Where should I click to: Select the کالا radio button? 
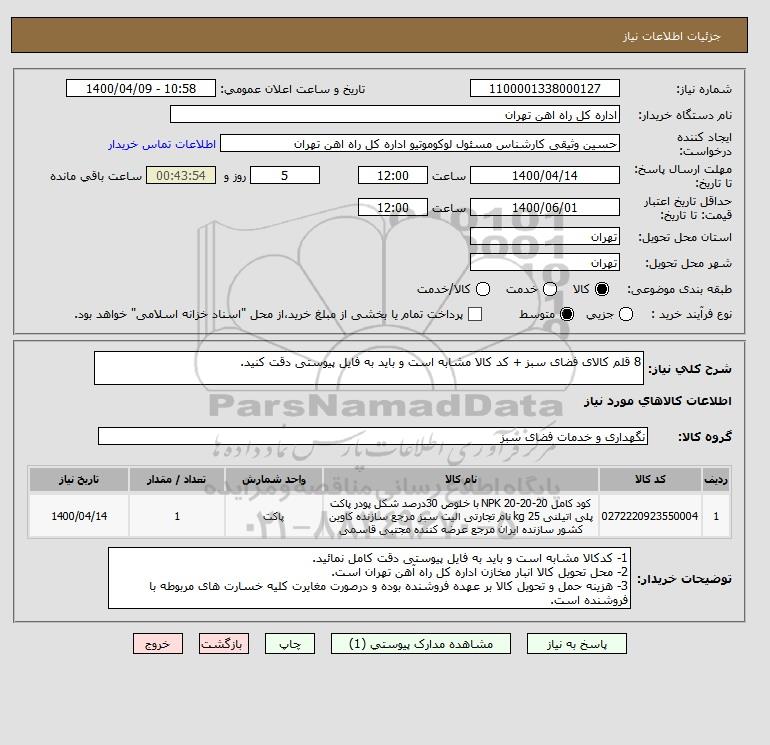tap(602, 289)
